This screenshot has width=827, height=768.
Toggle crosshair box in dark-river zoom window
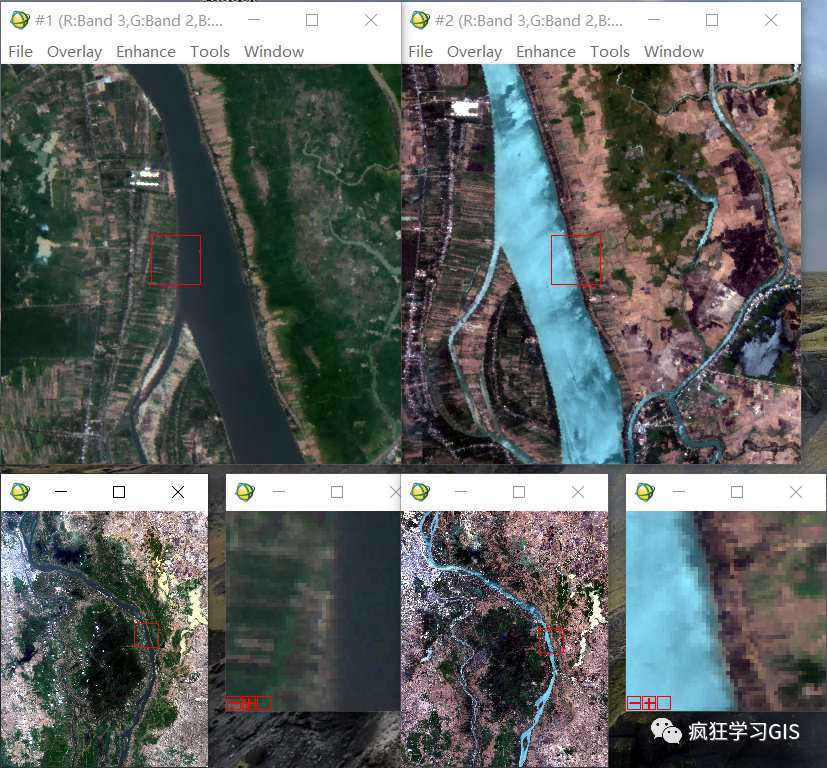point(264,703)
